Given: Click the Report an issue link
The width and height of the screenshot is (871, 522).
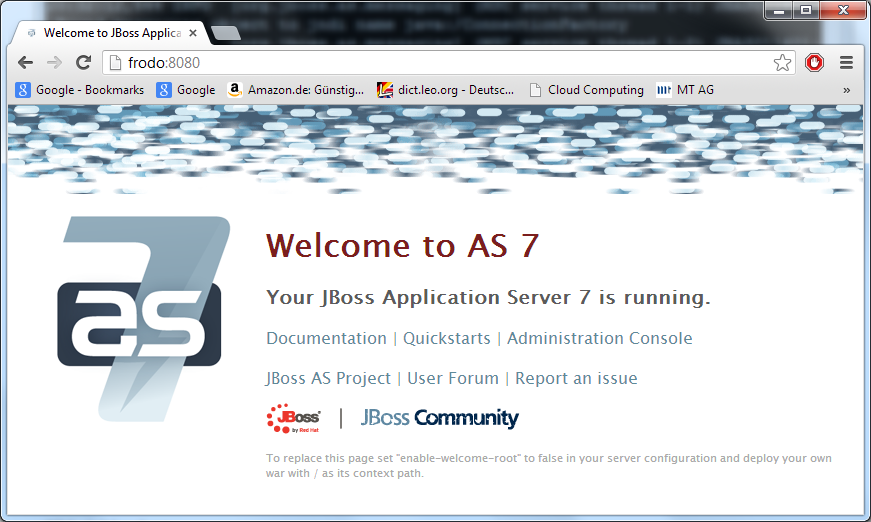Looking at the screenshot, I should (576, 378).
